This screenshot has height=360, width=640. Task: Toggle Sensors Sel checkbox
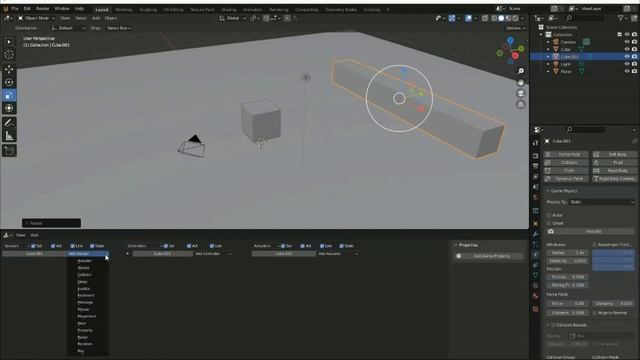pyautogui.click(x=33, y=246)
